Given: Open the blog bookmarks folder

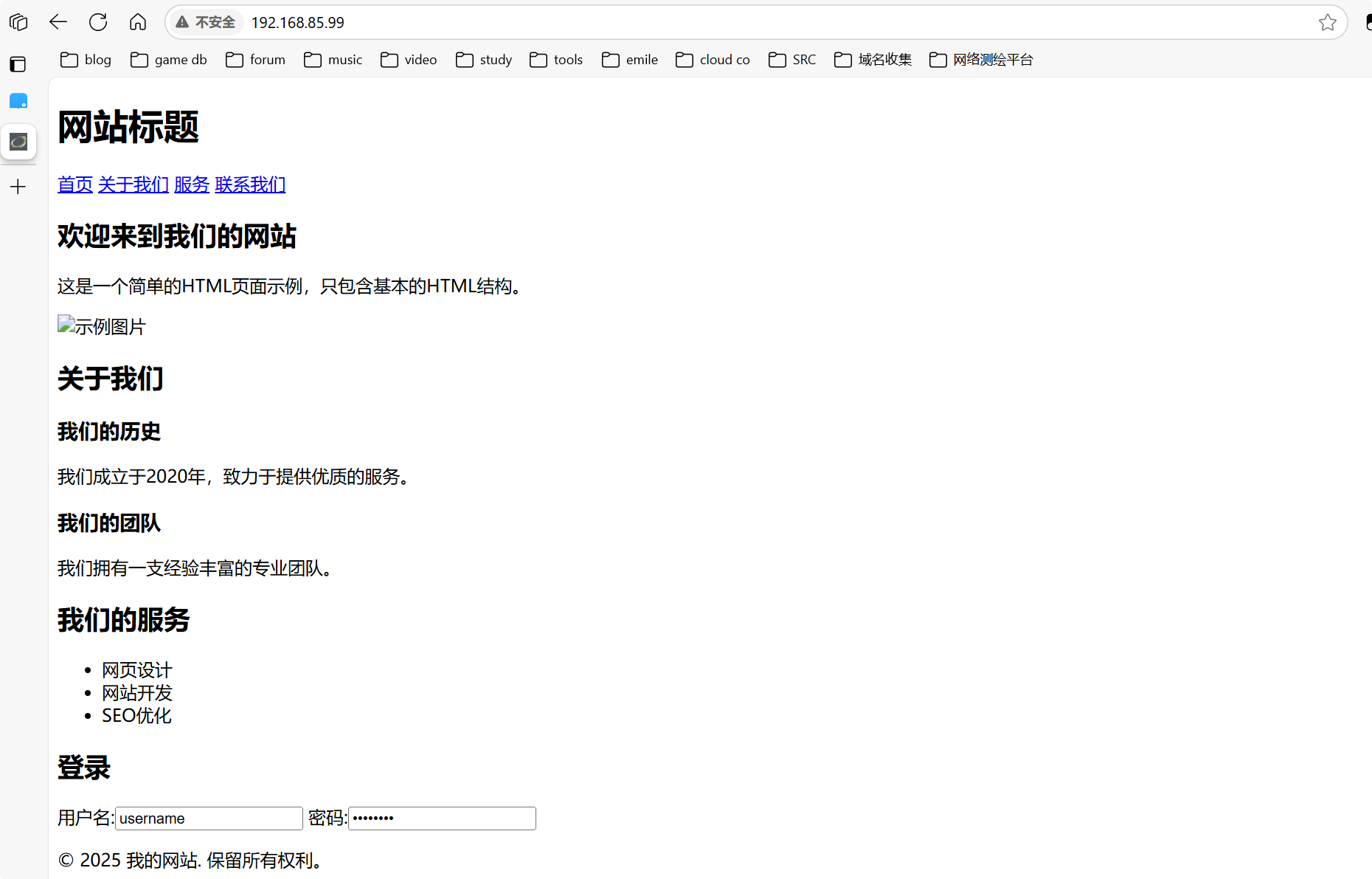Looking at the screenshot, I should point(86,60).
